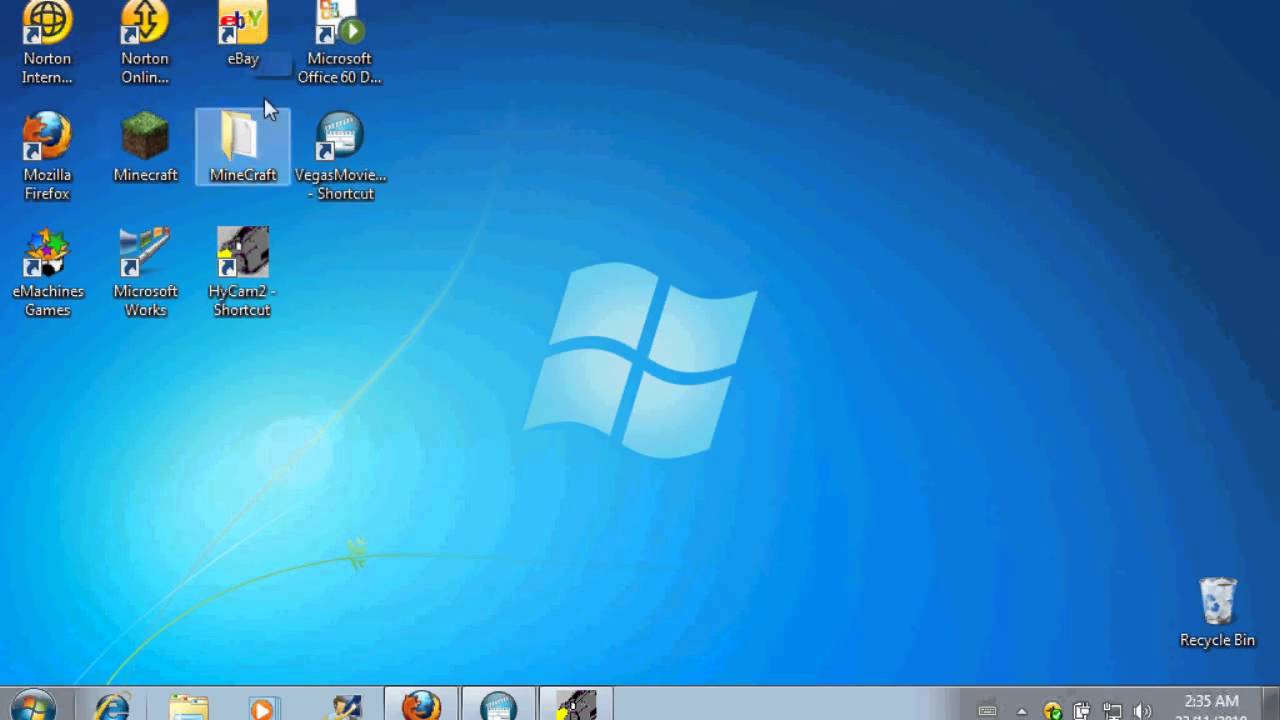The height and width of the screenshot is (720, 1280).
Task: Select the Recycle Bin icon
Action: pyautogui.click(x=1217, y=612)
